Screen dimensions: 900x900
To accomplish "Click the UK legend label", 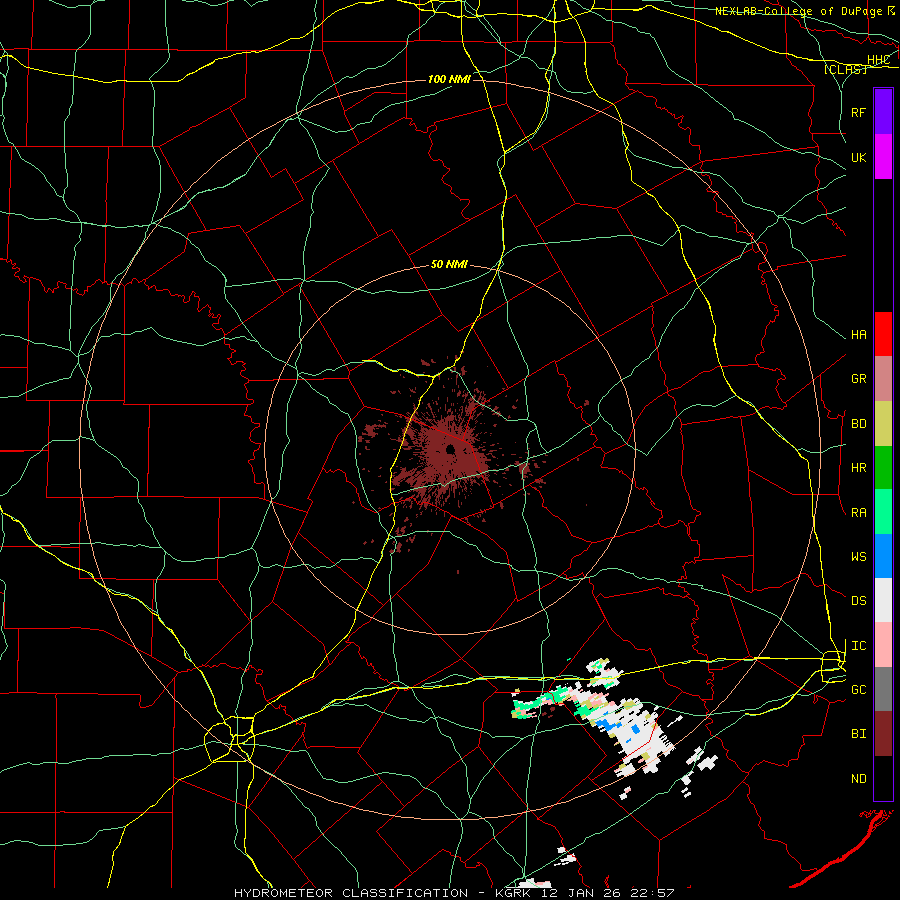I will pyautogui.click(x=858, y=157).
